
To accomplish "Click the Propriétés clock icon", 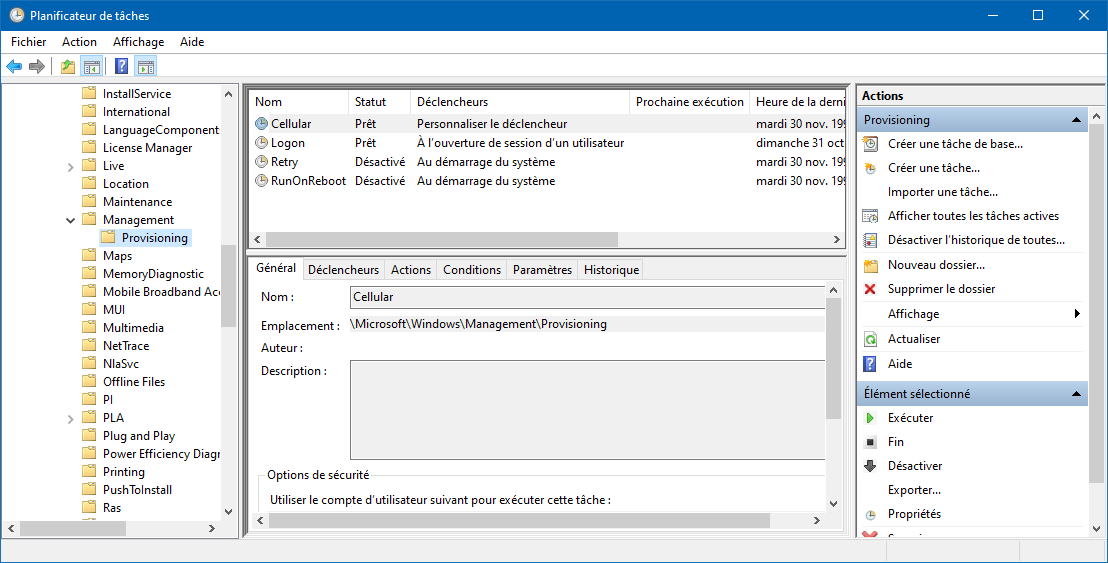I will tap(871, 514).
